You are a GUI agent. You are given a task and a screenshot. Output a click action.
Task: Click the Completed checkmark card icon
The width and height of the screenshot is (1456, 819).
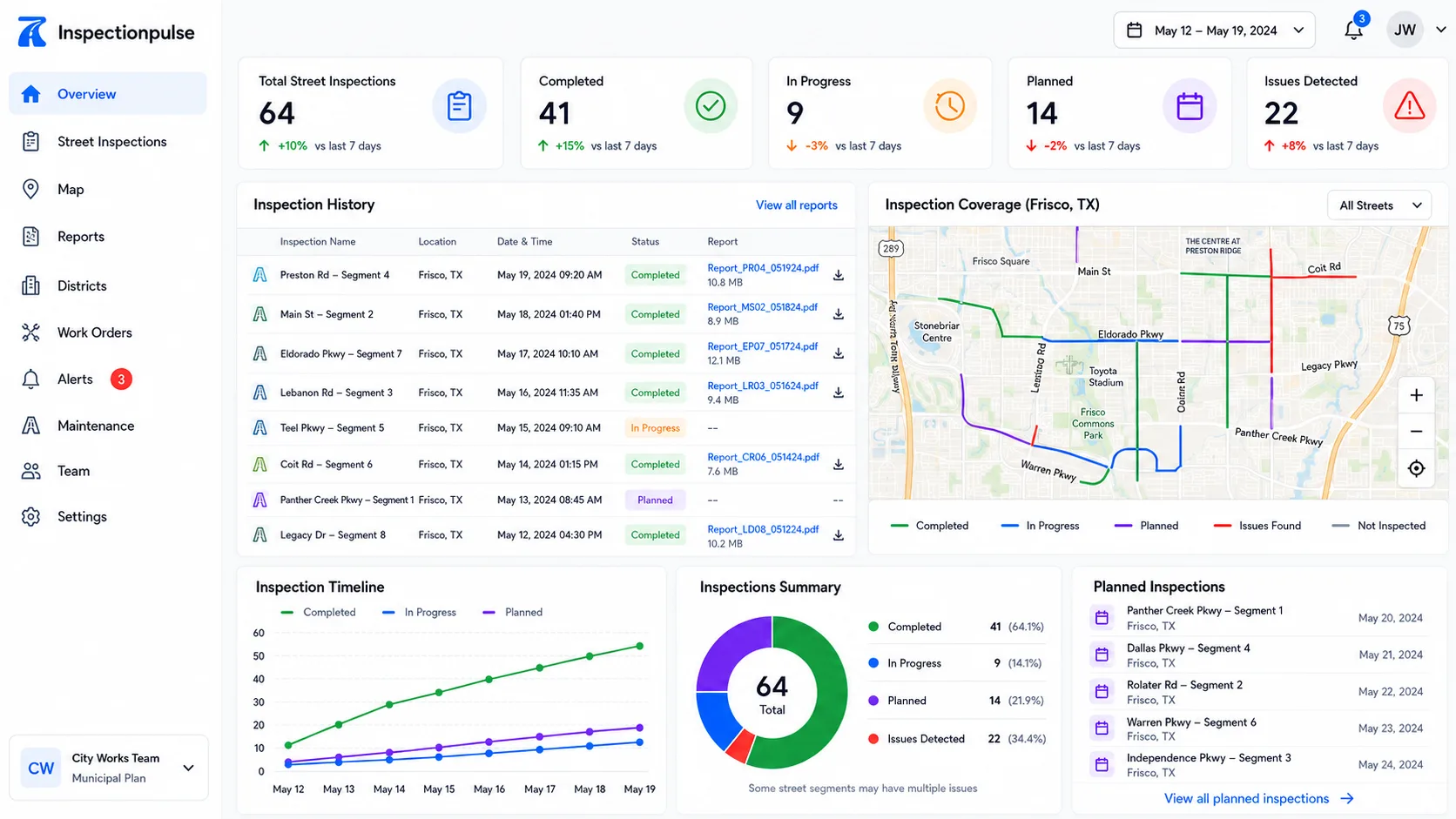coord(711,106)
